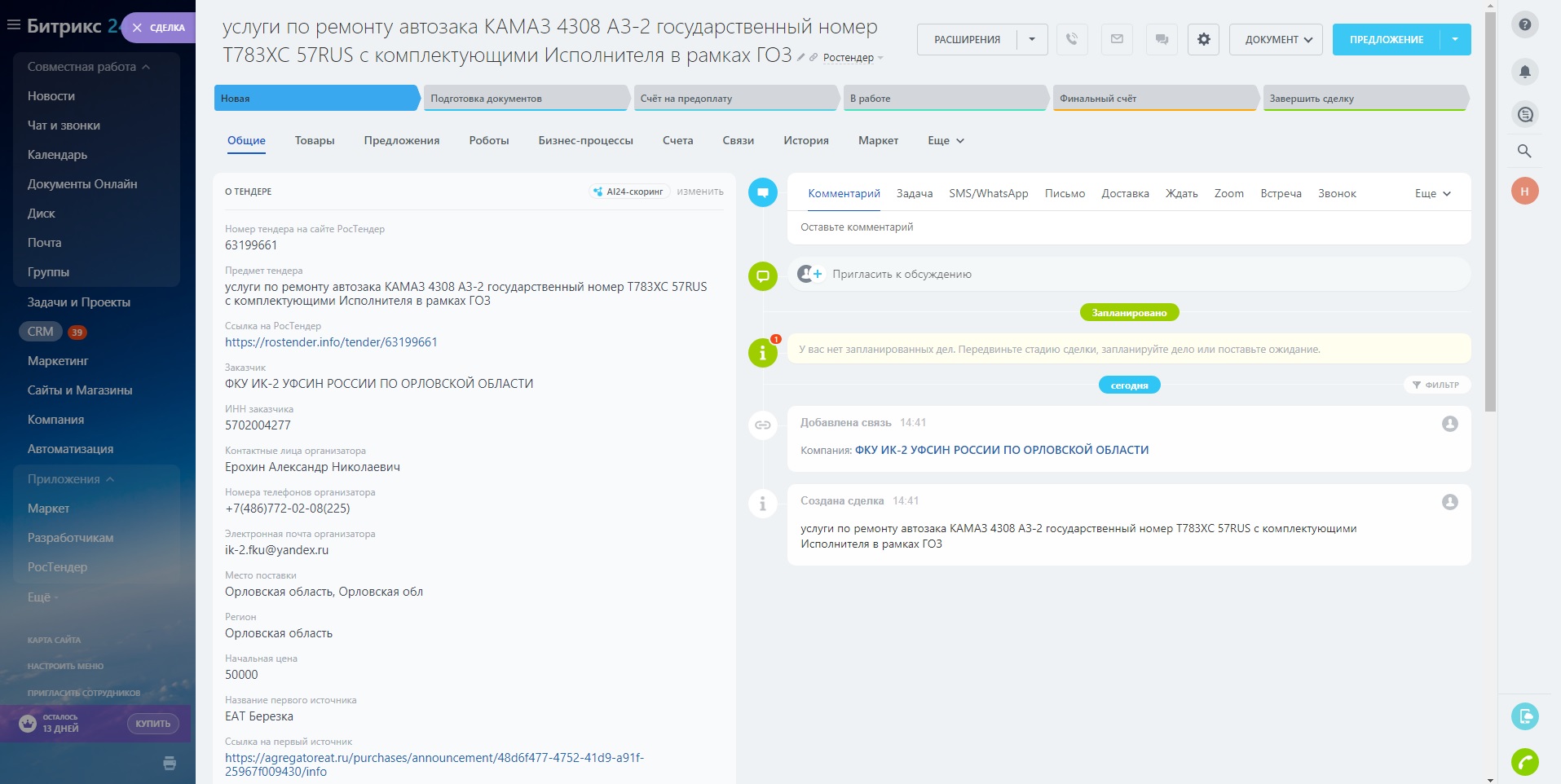Open the chat bubbles icon in header
This screenshot has height=784, width=1561.
tap(1162, 39)
